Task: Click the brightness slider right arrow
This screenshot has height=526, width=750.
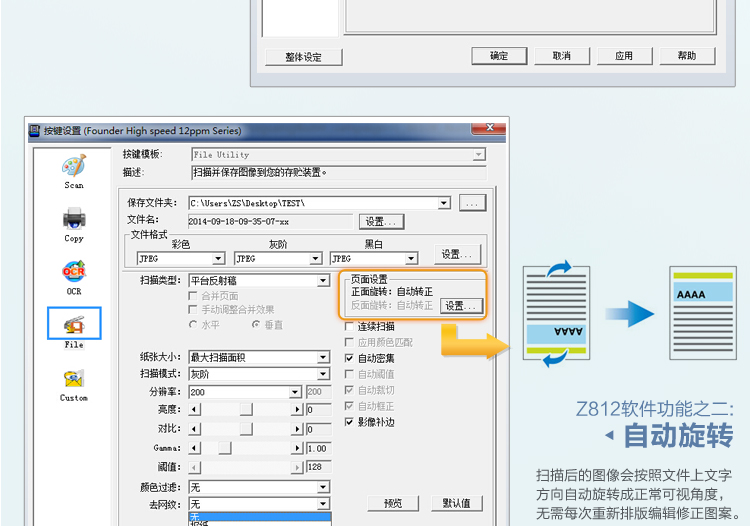Action: click(297, 410)
